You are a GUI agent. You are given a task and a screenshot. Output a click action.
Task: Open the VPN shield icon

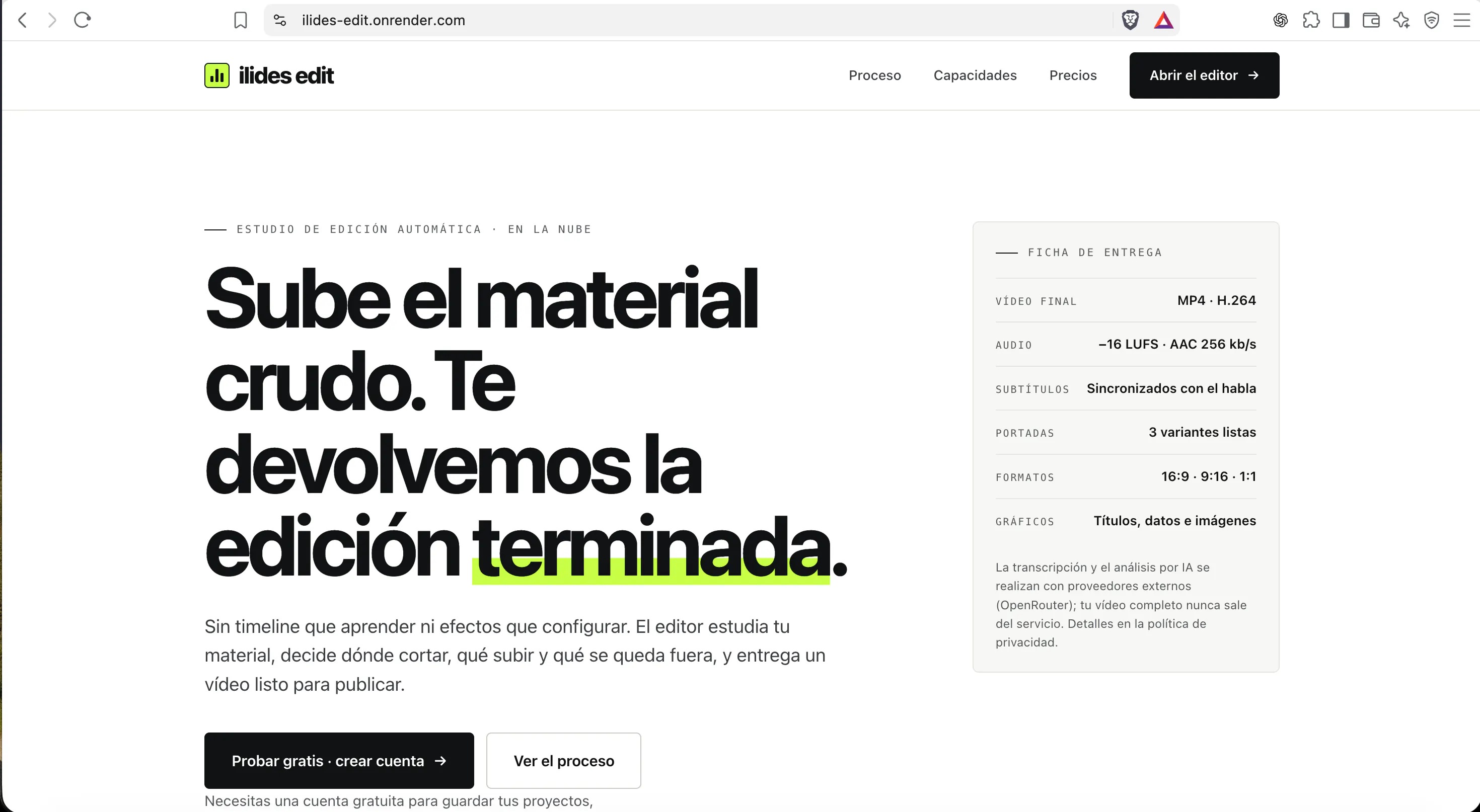coord(1431,21)
